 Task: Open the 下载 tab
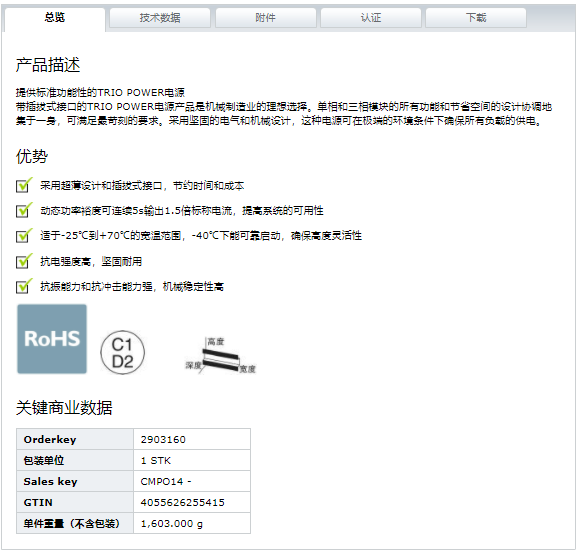[x=476, y=18]
